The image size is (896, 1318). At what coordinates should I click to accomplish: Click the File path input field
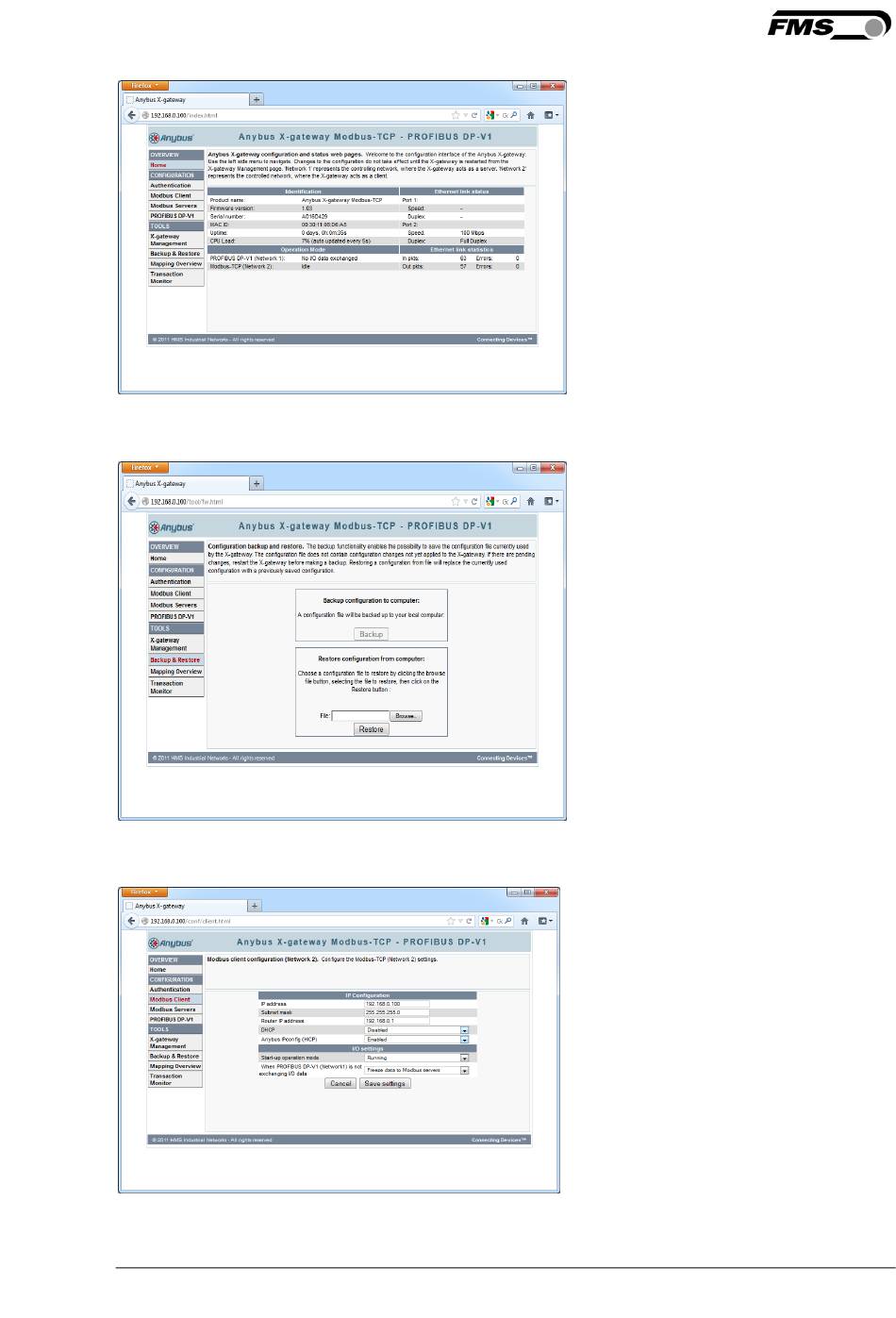(x=359, y=716)
